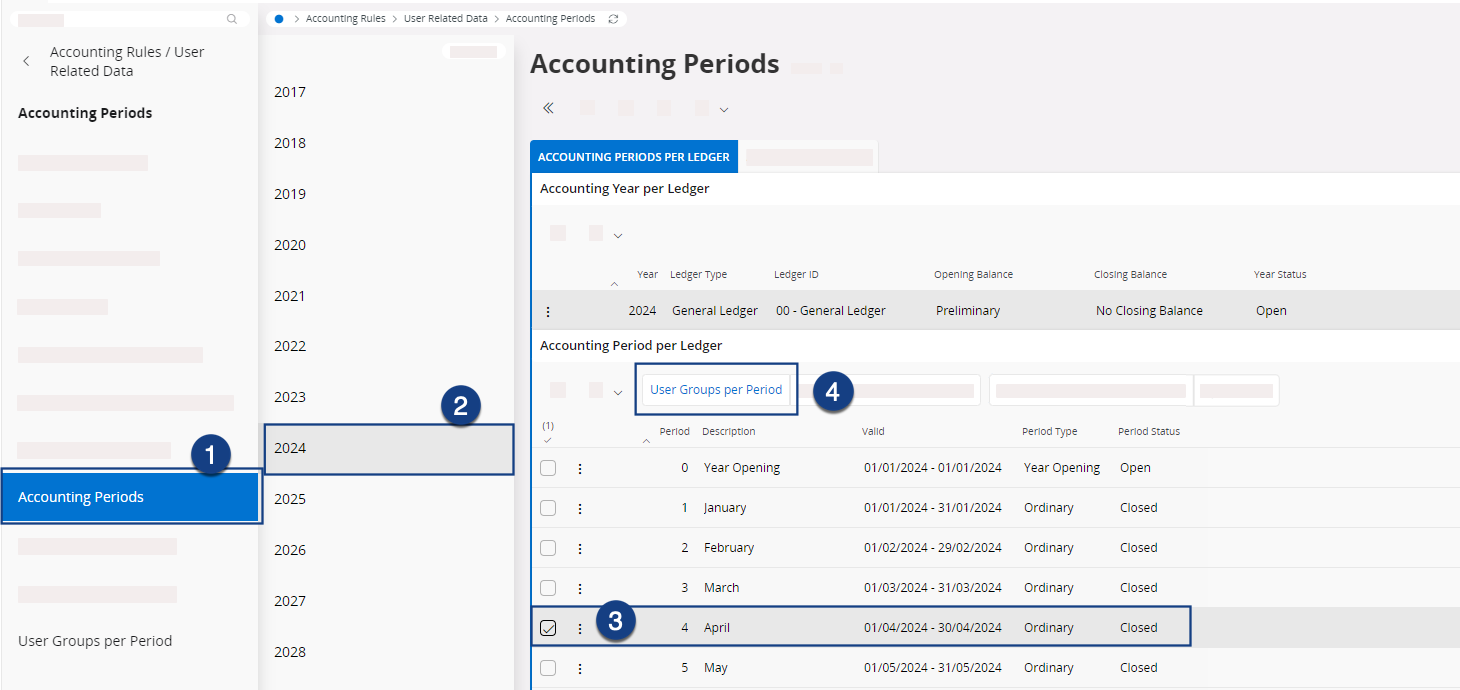The width and height of the screenshot is (1460, 690).
Task: Uncheck the April period checkbox
Action: click(x=548, y=628)
